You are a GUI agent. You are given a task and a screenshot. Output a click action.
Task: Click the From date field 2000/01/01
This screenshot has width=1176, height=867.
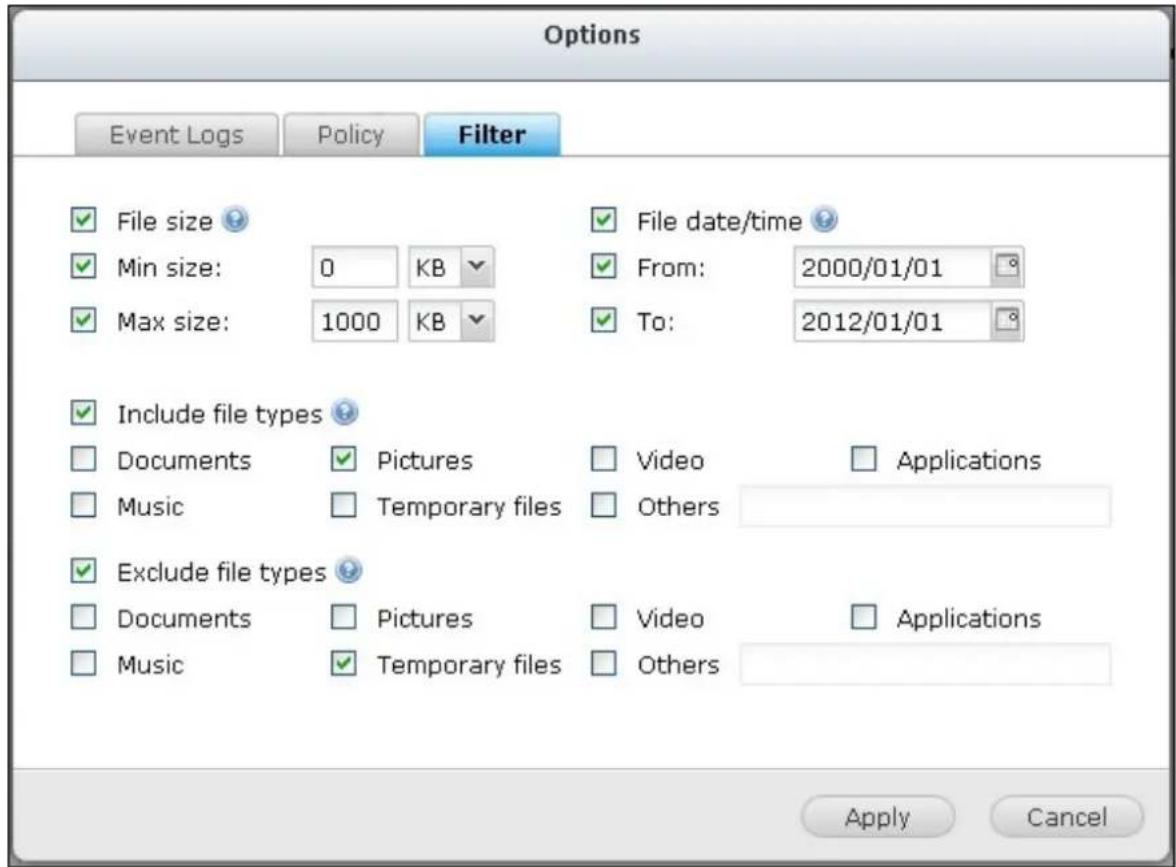click(x=892, y=267)
